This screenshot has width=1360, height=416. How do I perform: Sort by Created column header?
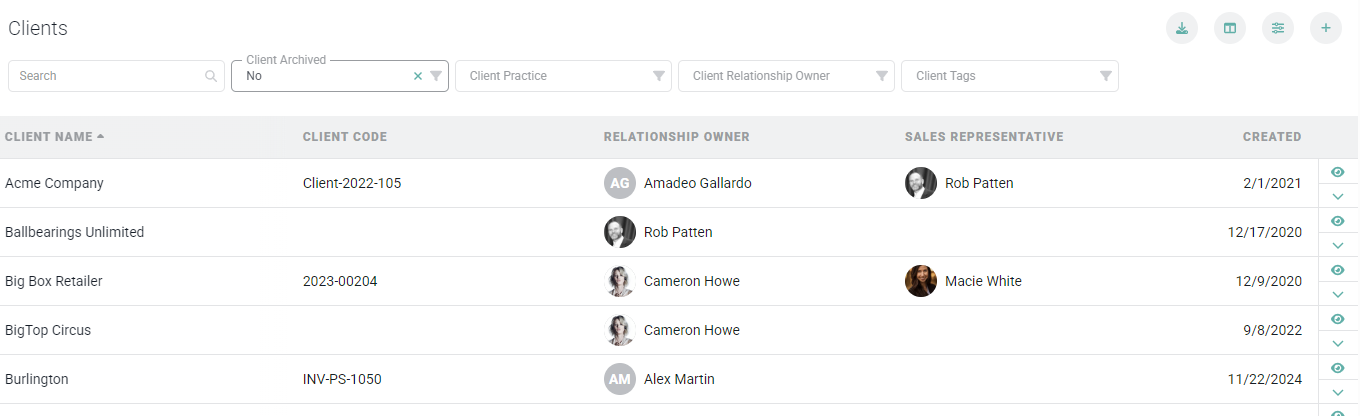1272,137
